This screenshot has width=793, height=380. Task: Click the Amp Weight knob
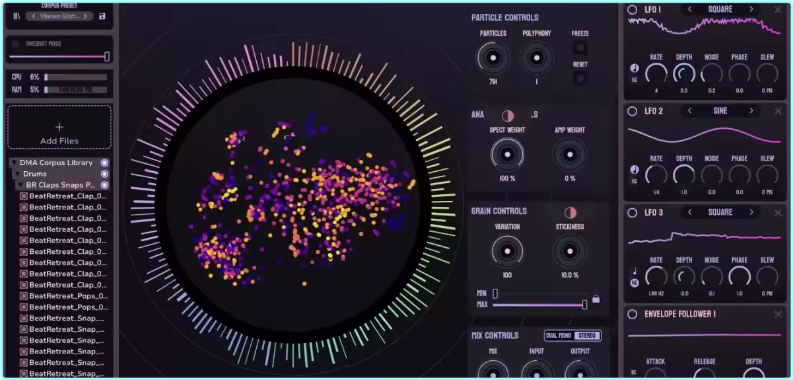pos(569,154)
